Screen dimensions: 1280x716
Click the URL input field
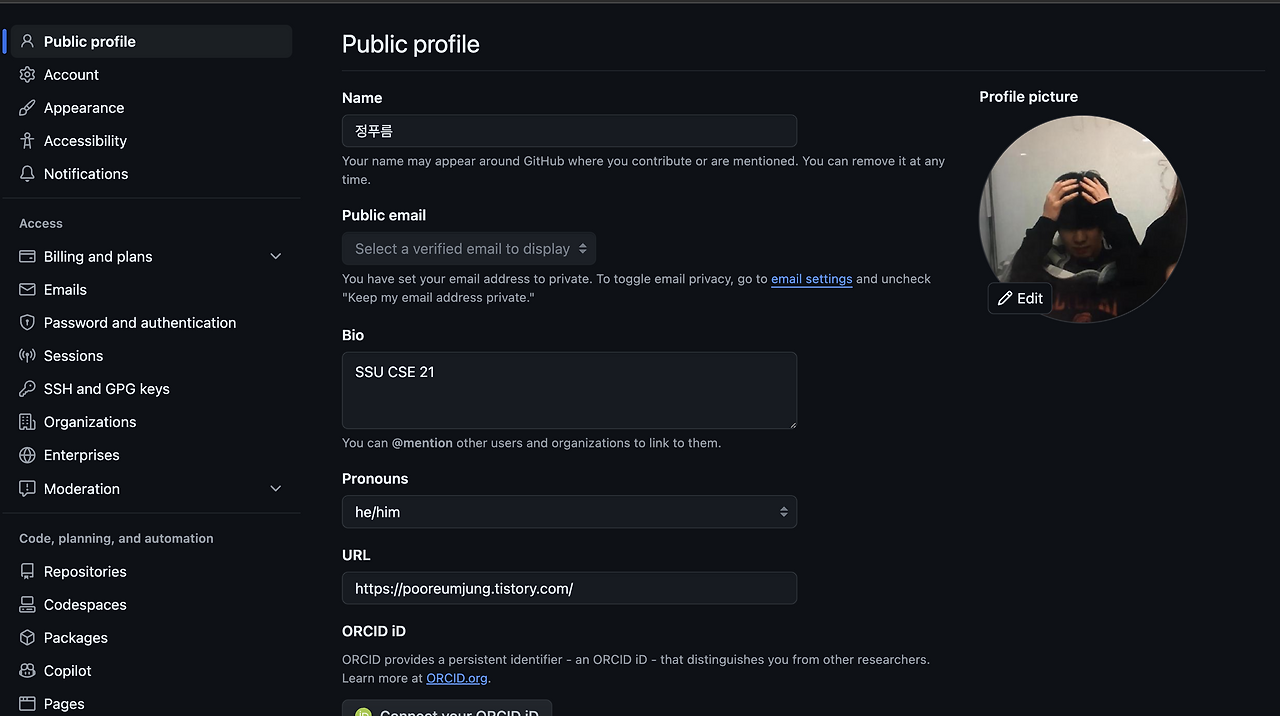tap(569, 588)
